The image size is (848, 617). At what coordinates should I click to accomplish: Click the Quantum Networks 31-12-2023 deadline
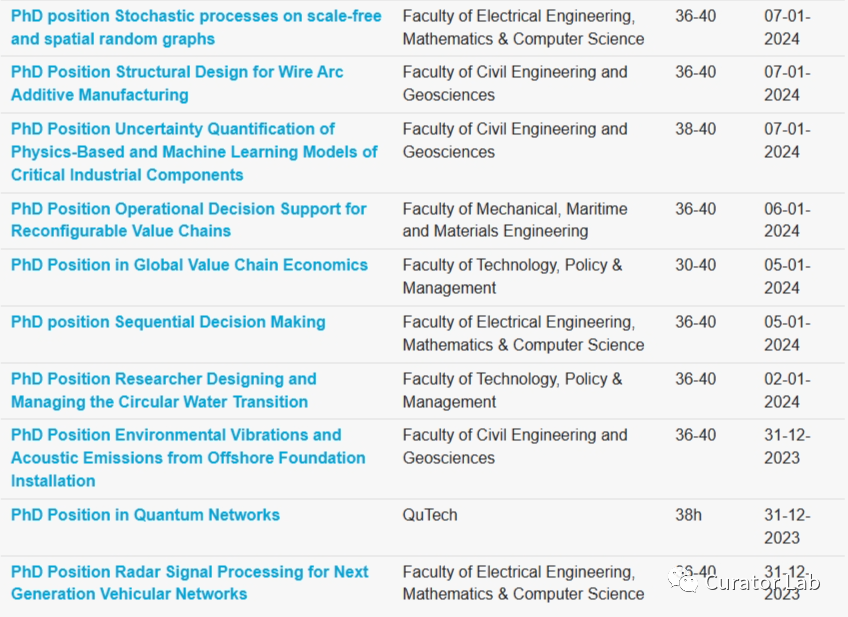point(787,526)
